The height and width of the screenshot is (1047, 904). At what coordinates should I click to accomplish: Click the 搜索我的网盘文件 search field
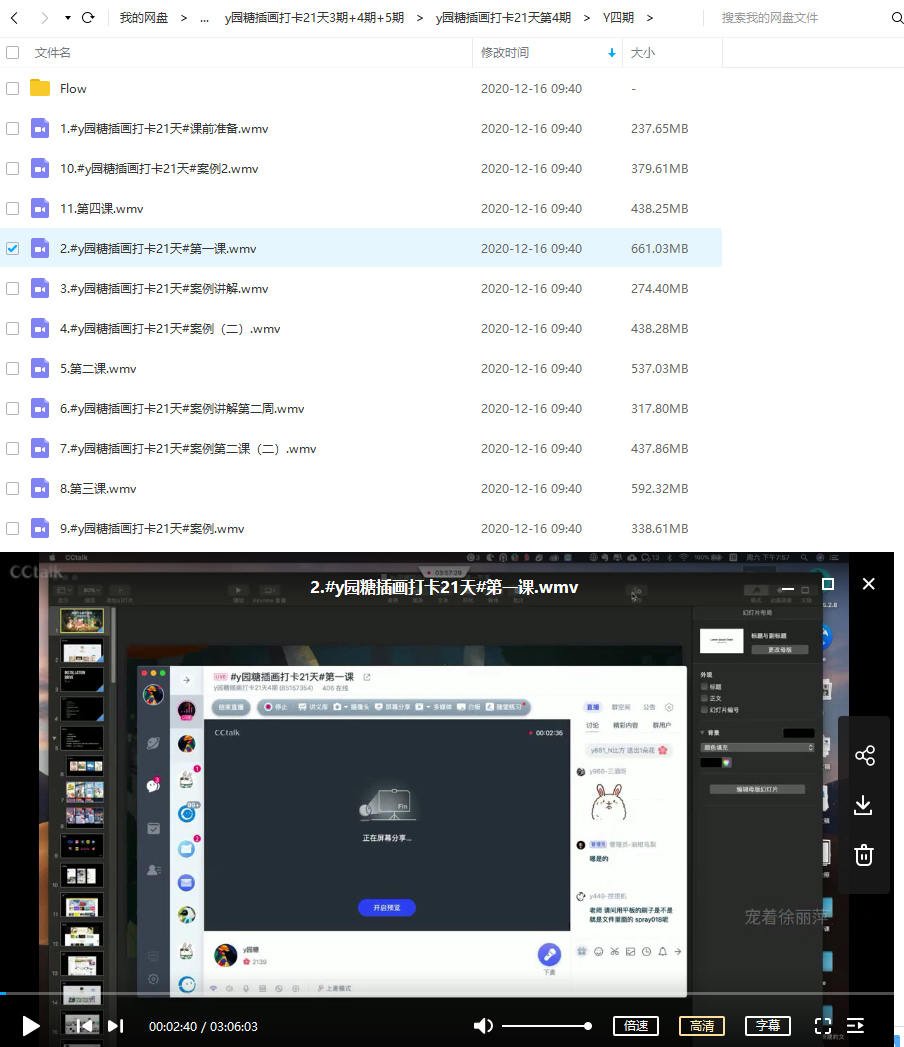coord(769,18)
